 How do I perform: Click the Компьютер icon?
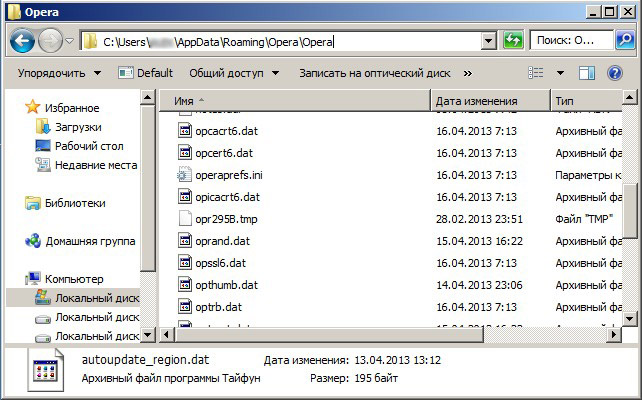coord(32,278)
